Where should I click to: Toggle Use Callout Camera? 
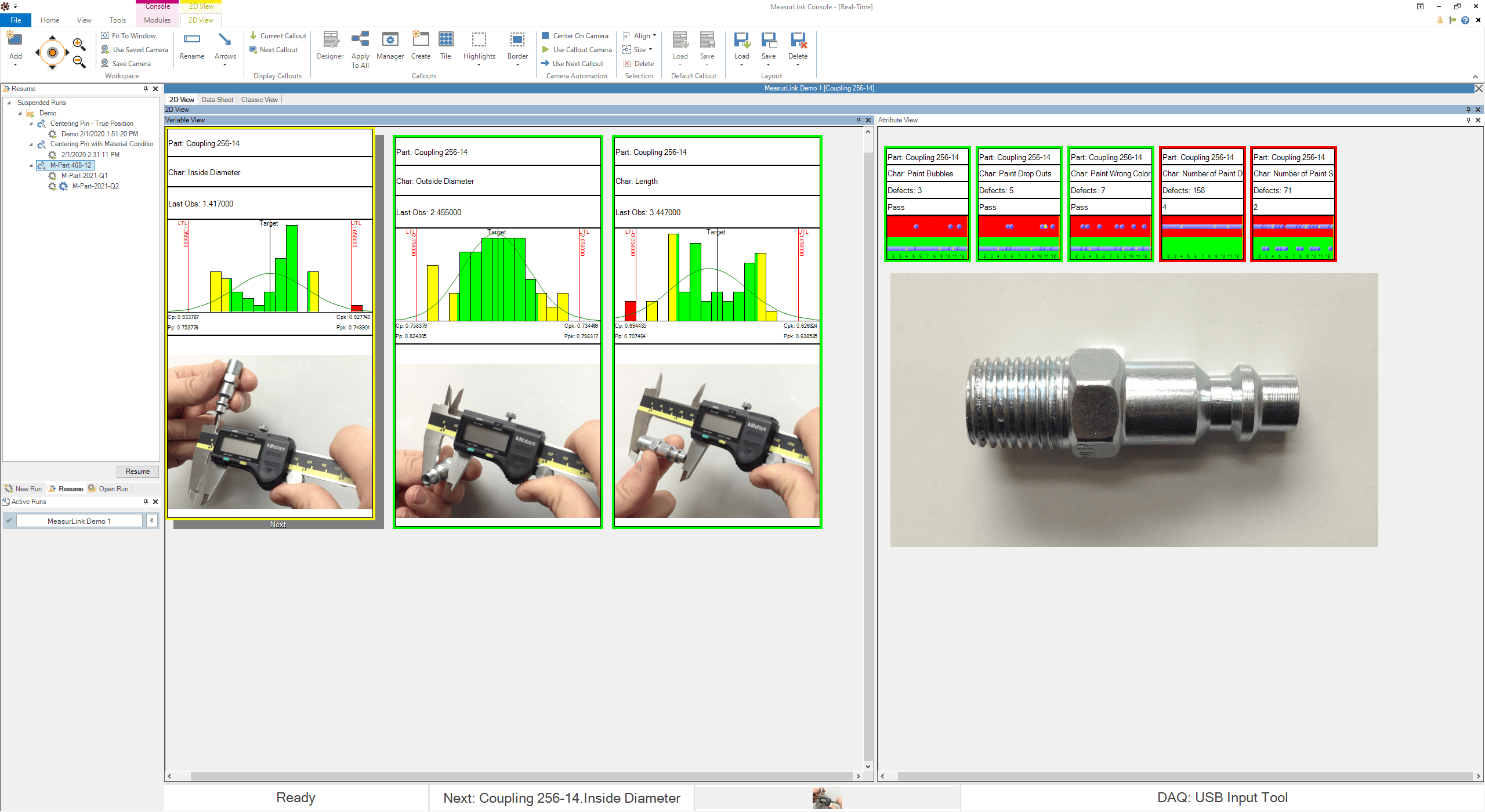pyautogui.click(x=577, y=49)
